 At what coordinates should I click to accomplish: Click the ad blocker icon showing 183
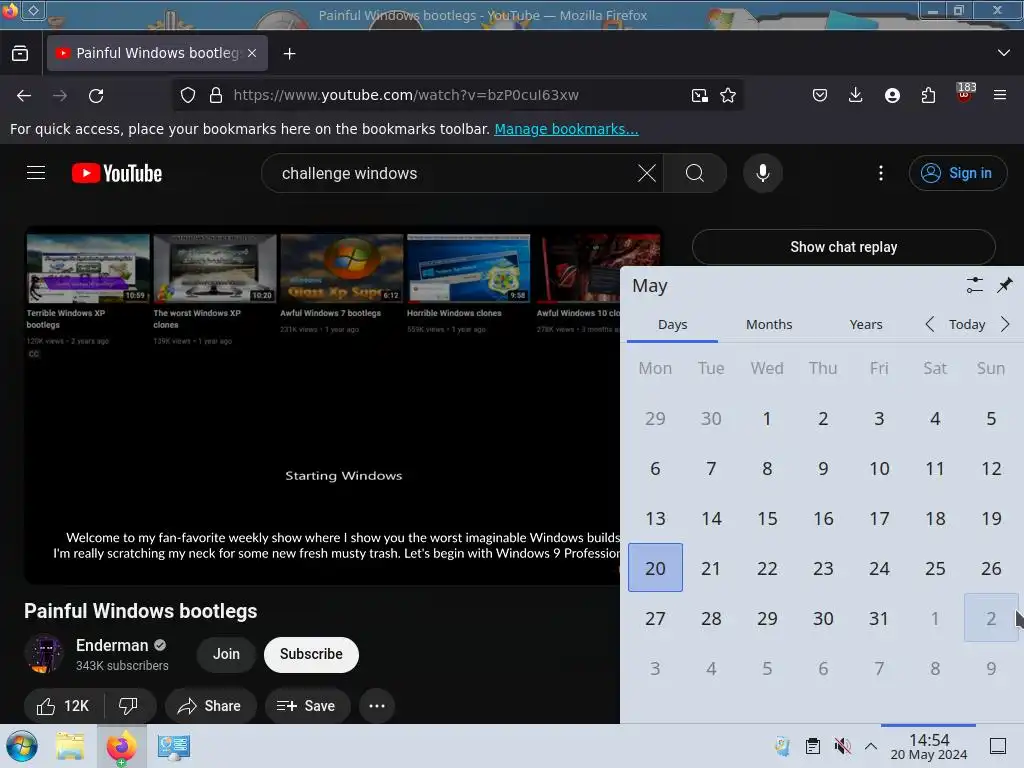click(x=965, y=93)
